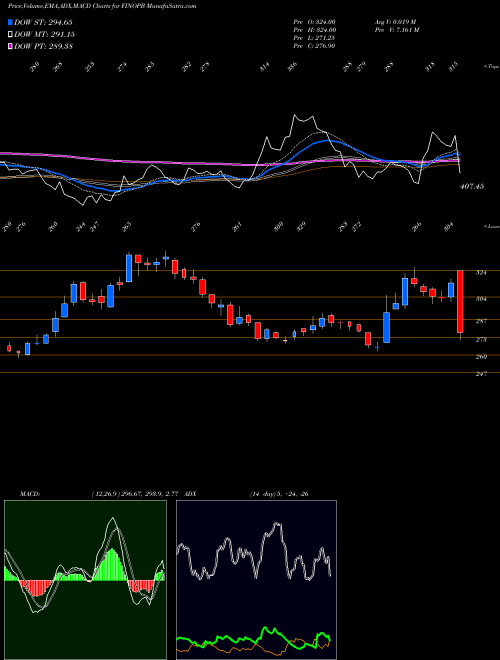
Task: Select the 'DOW MT: 291.15' legend text
Action: click(x=45, y=34)
